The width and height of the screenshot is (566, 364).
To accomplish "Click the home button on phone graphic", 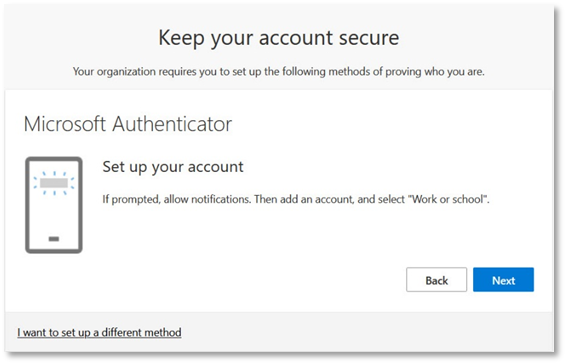I will pyautogui.click(x=54, y=239).
